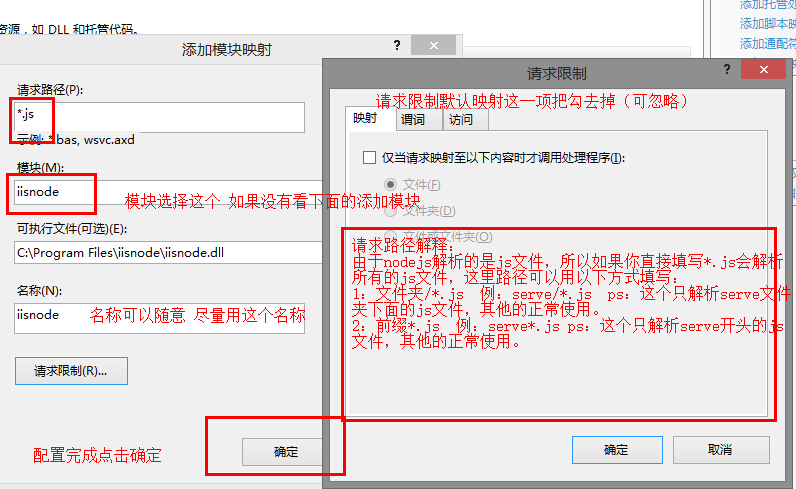Confirm 添加模块映射 dialog with 确定
Viewport: 796px width, 489px height.
pyautogui.click(x=285, y=451)
